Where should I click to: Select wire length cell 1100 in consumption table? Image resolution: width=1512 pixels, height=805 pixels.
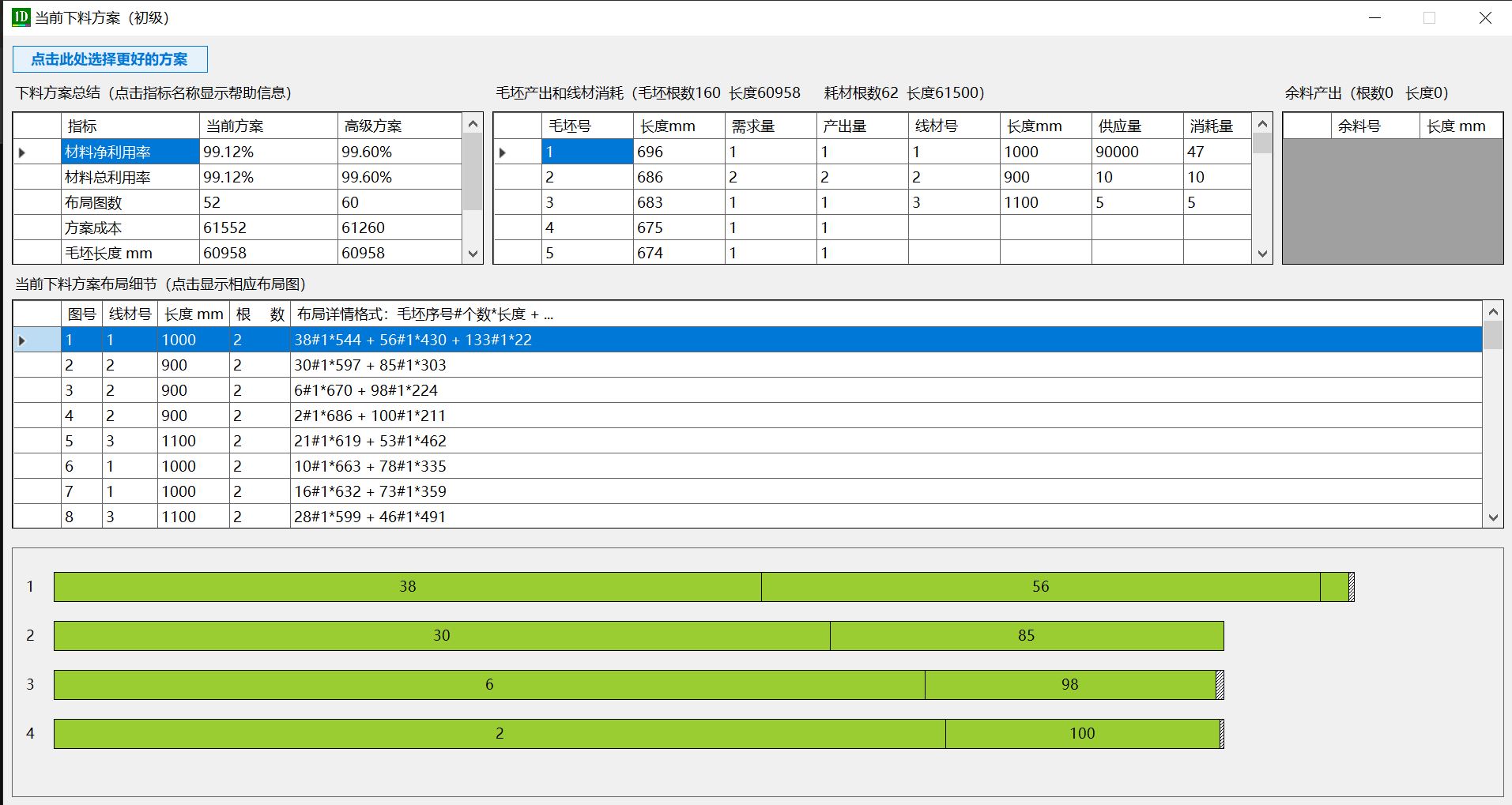pos(1046,202)
